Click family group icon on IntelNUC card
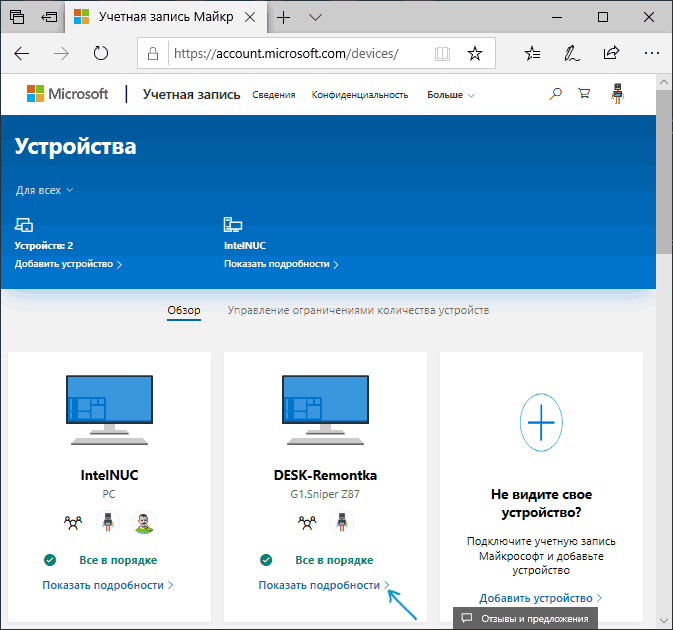This screenshot has height=630, width=673. 73,522
